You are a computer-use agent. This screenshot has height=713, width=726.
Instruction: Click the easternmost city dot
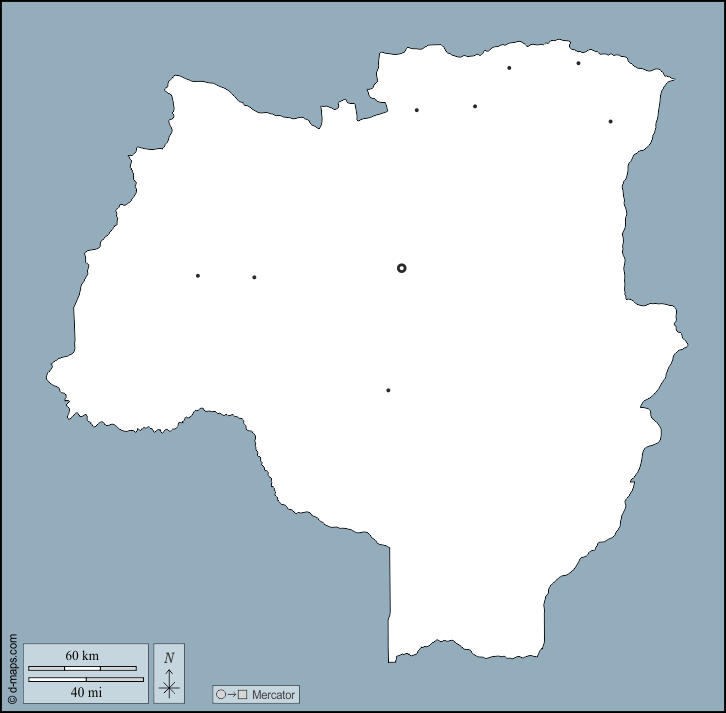(x=610, y=122)
